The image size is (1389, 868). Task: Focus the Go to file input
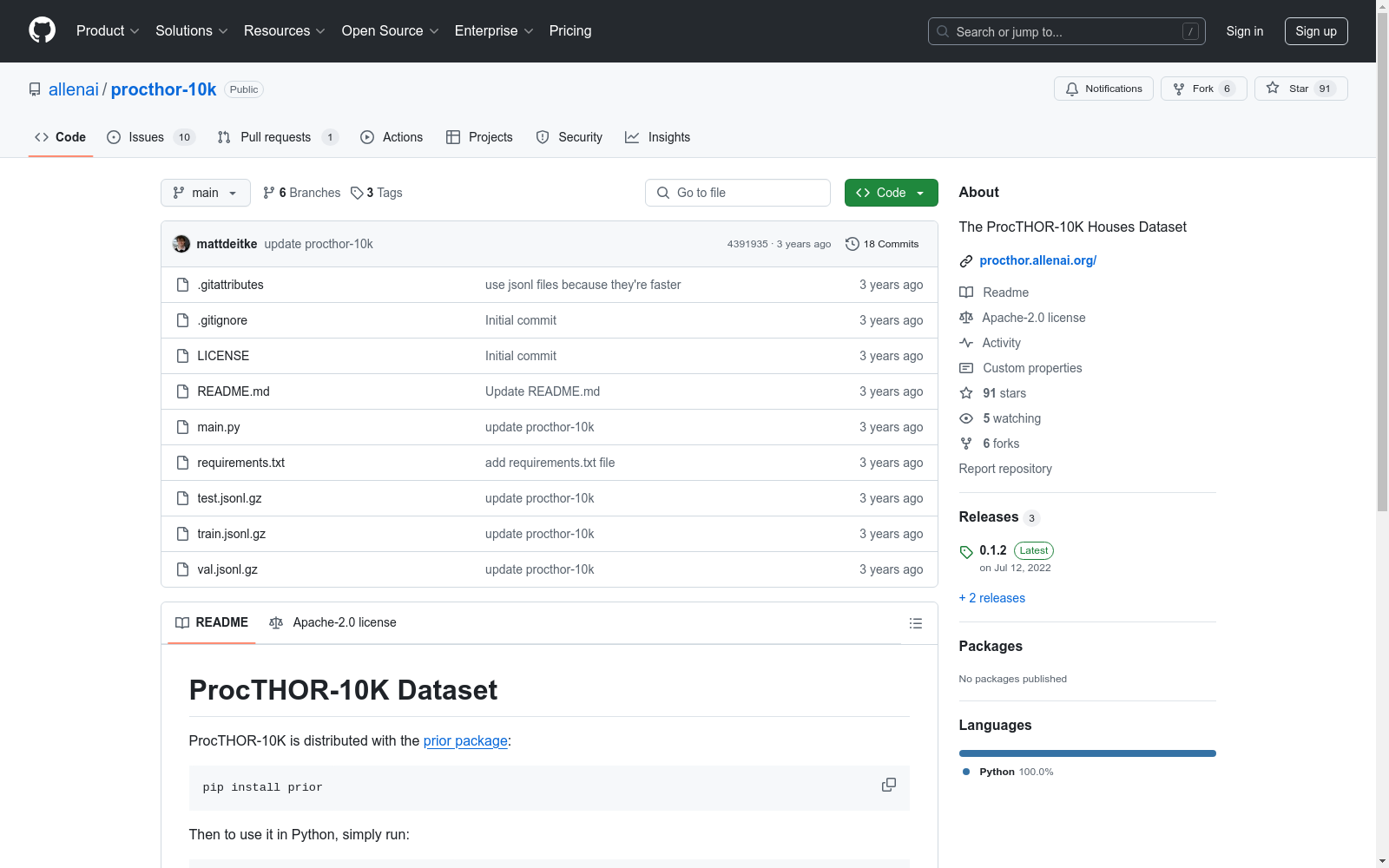click(x=738, y=193)
